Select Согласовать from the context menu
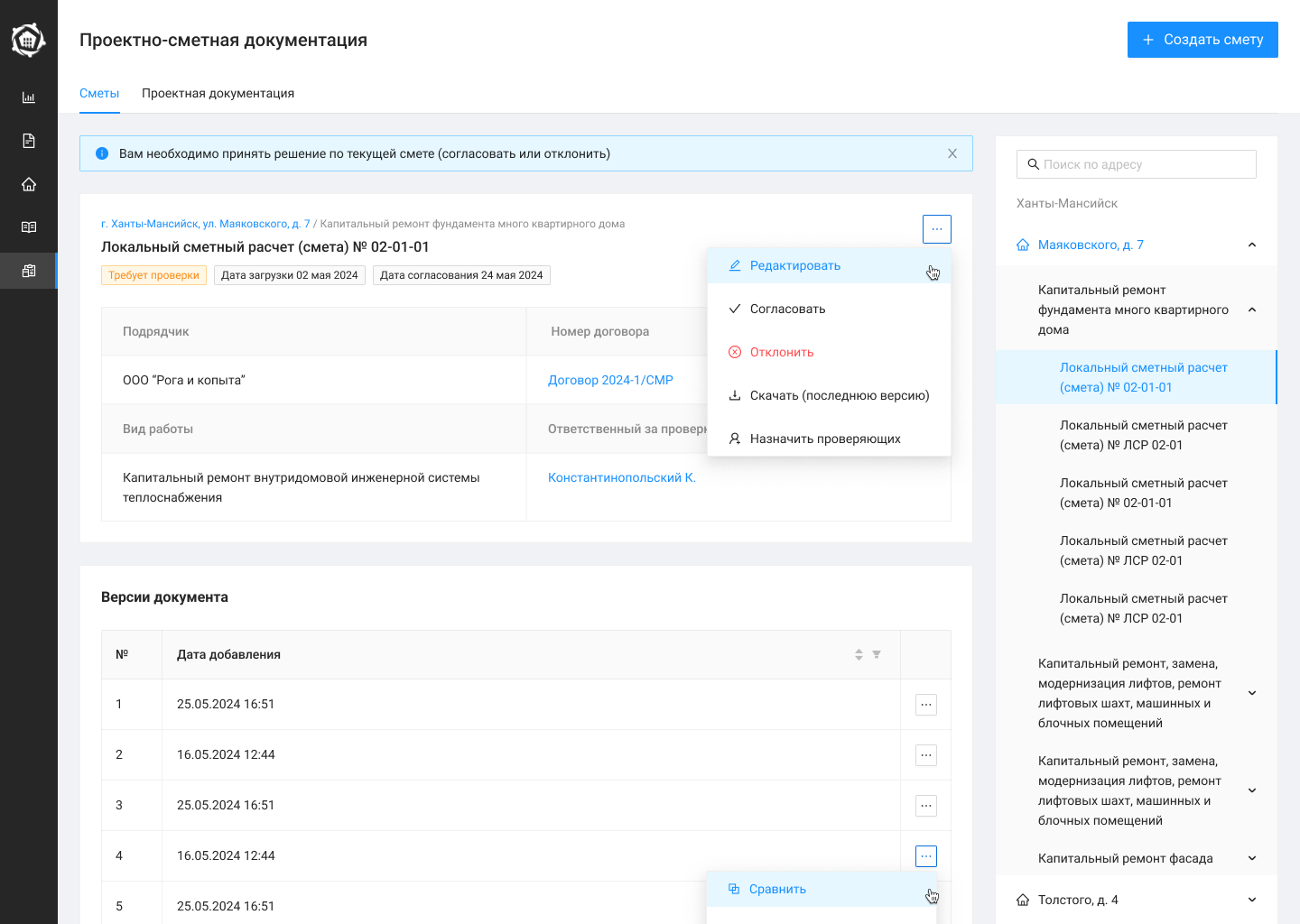The image size is (1300, 924). pyautogui.click(x=787, y=309)
